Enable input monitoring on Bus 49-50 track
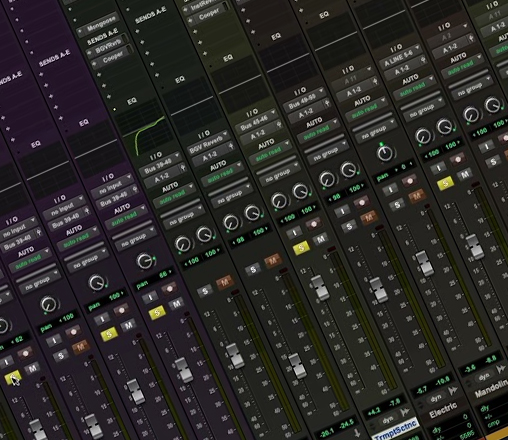The image size is (508, 440). click(295, 232)
